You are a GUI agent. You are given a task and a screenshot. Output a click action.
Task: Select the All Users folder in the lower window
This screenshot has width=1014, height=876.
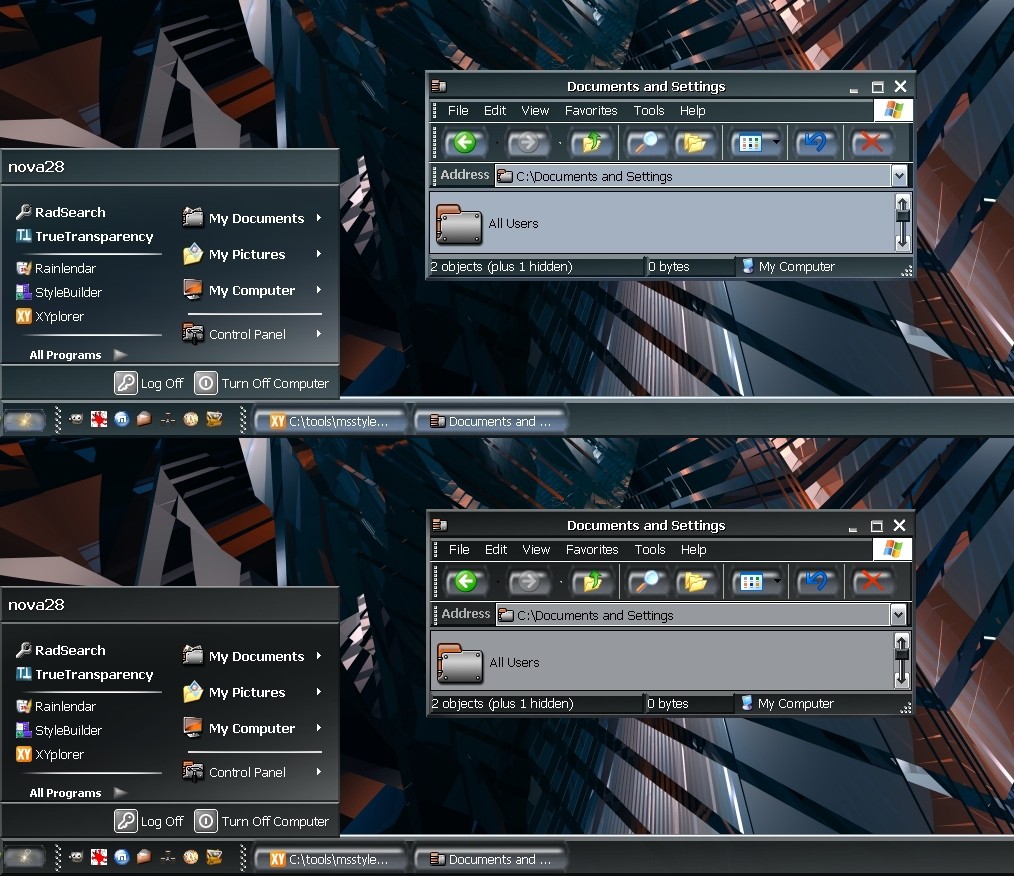click(489, 663)
